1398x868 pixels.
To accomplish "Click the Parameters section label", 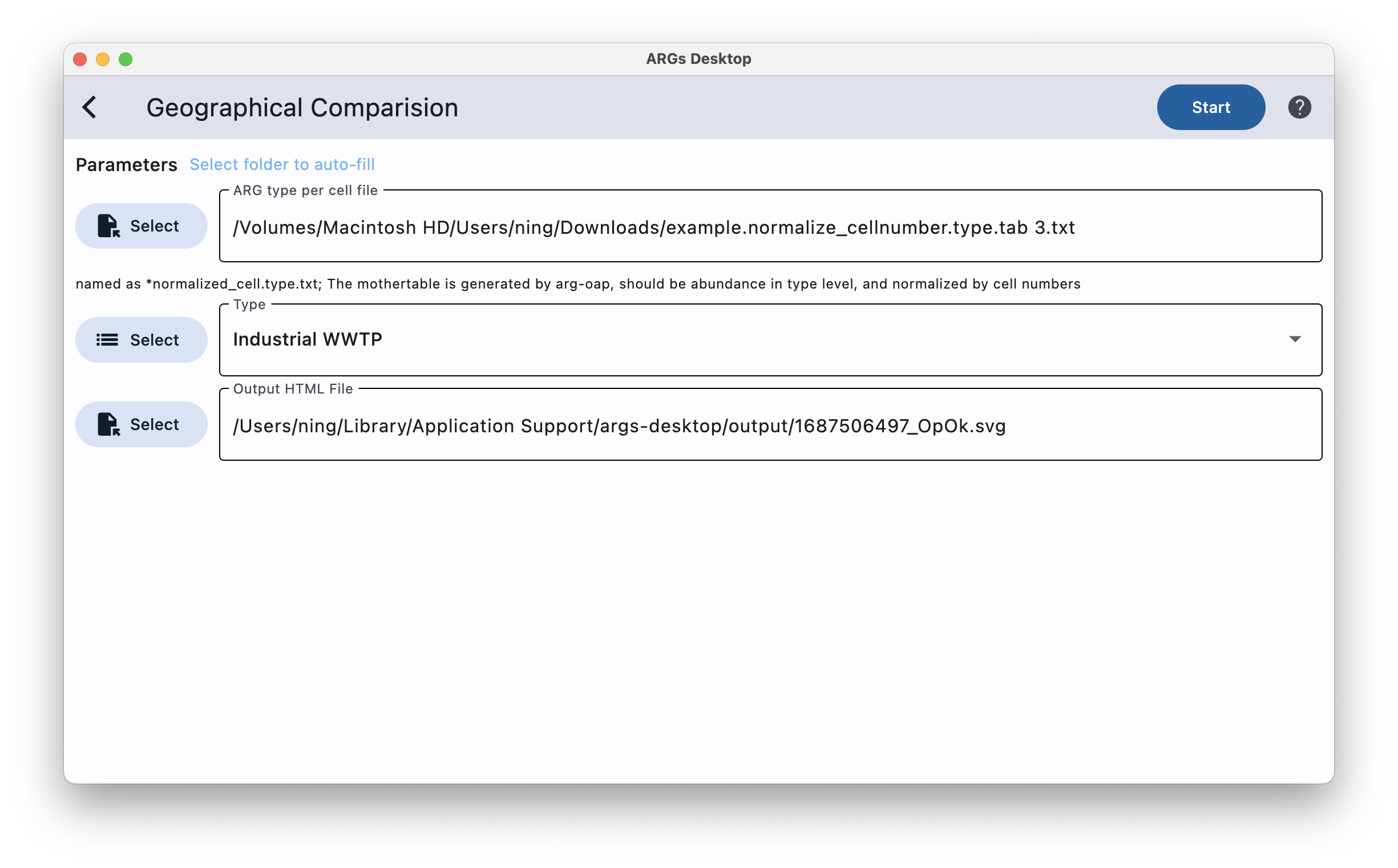I will [x=126, y=165].
